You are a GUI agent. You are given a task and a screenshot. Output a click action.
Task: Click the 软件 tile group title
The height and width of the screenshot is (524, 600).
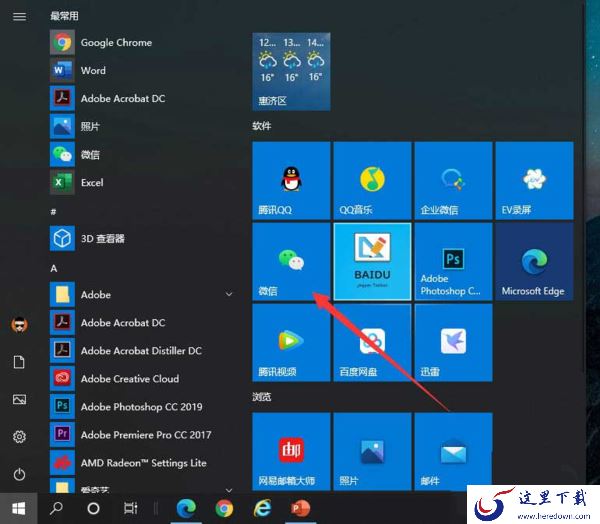[x=262, y=126]
